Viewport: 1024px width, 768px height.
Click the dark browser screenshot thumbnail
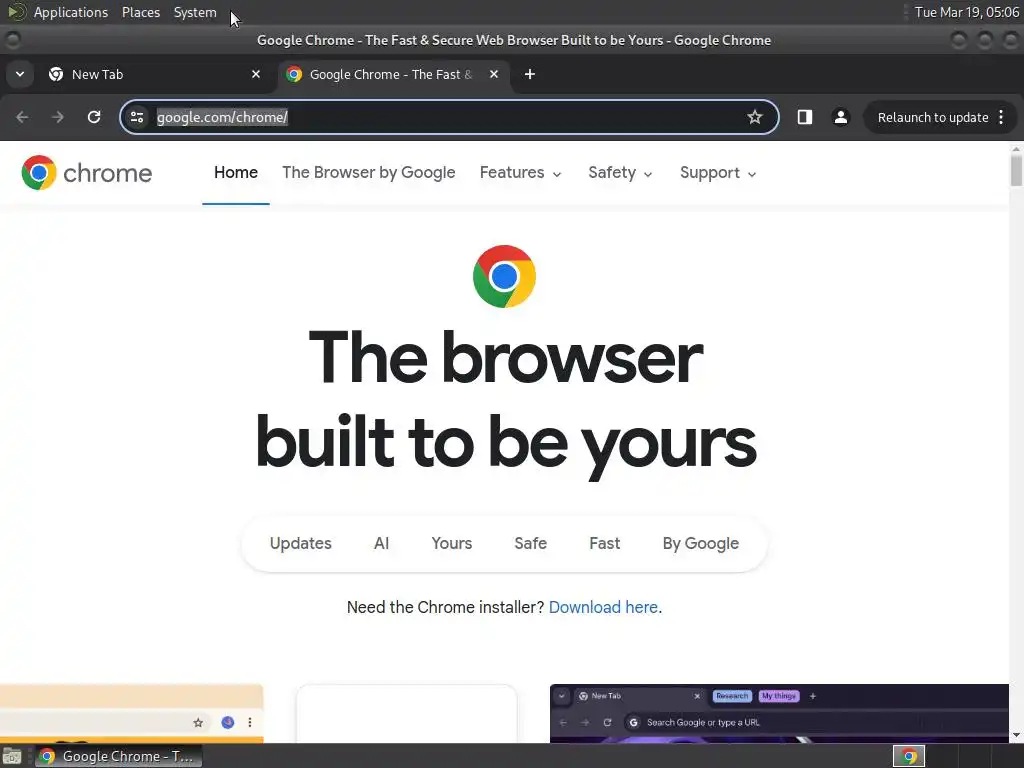coord(779,713)
